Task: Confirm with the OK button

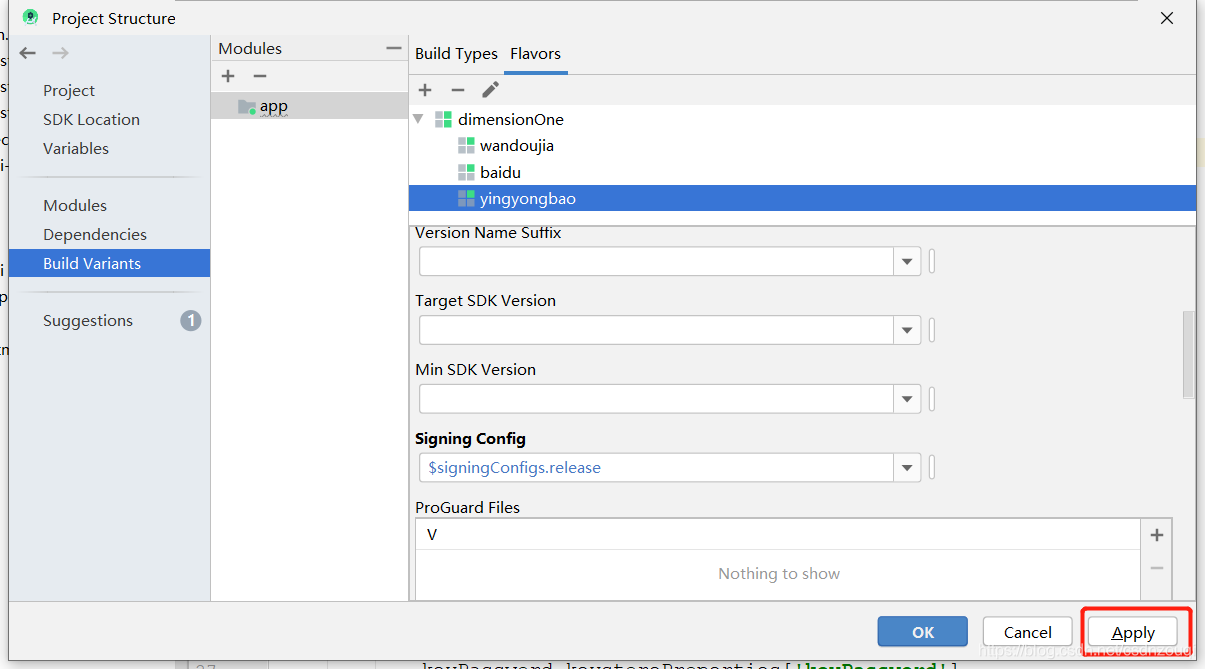Action: click(922, 632)
